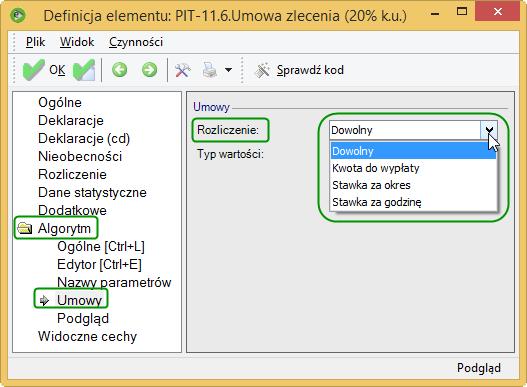Select Ogólne at the top of the tree
The image size is (527, 387).
pos(60,103)
